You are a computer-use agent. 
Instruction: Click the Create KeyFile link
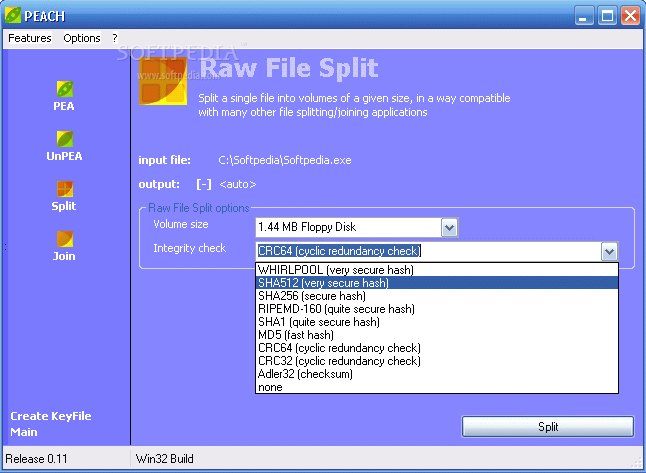coord(51,416)
